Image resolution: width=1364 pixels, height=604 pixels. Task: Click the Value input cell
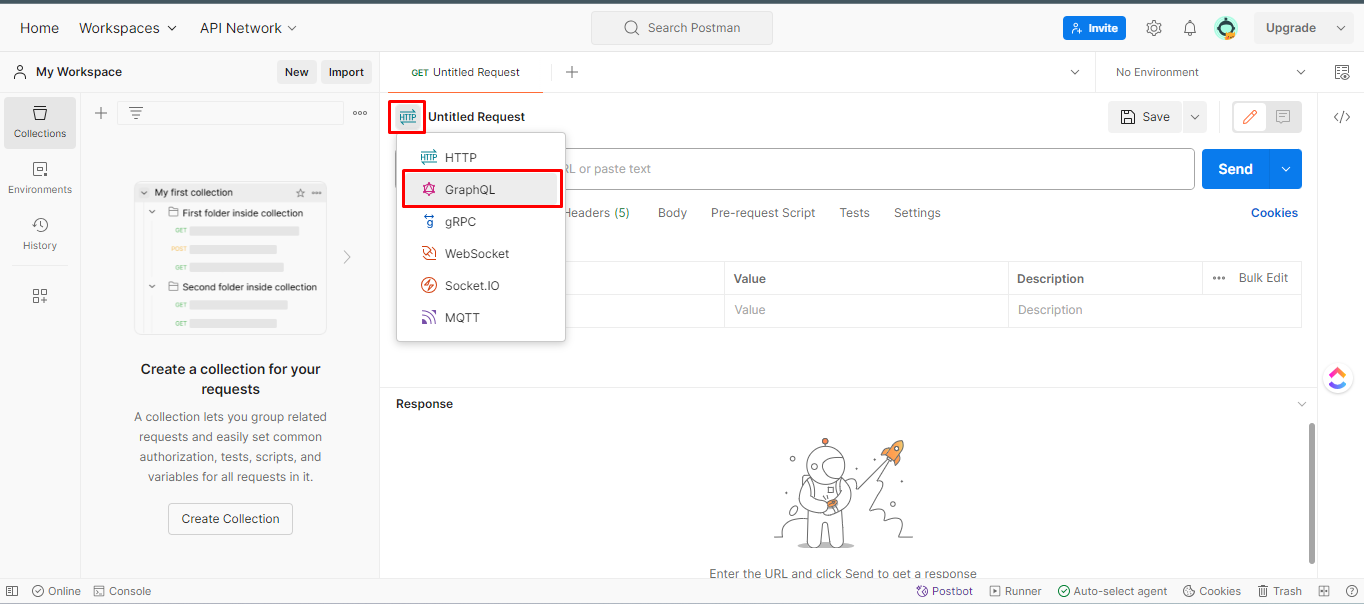point(866,310)
